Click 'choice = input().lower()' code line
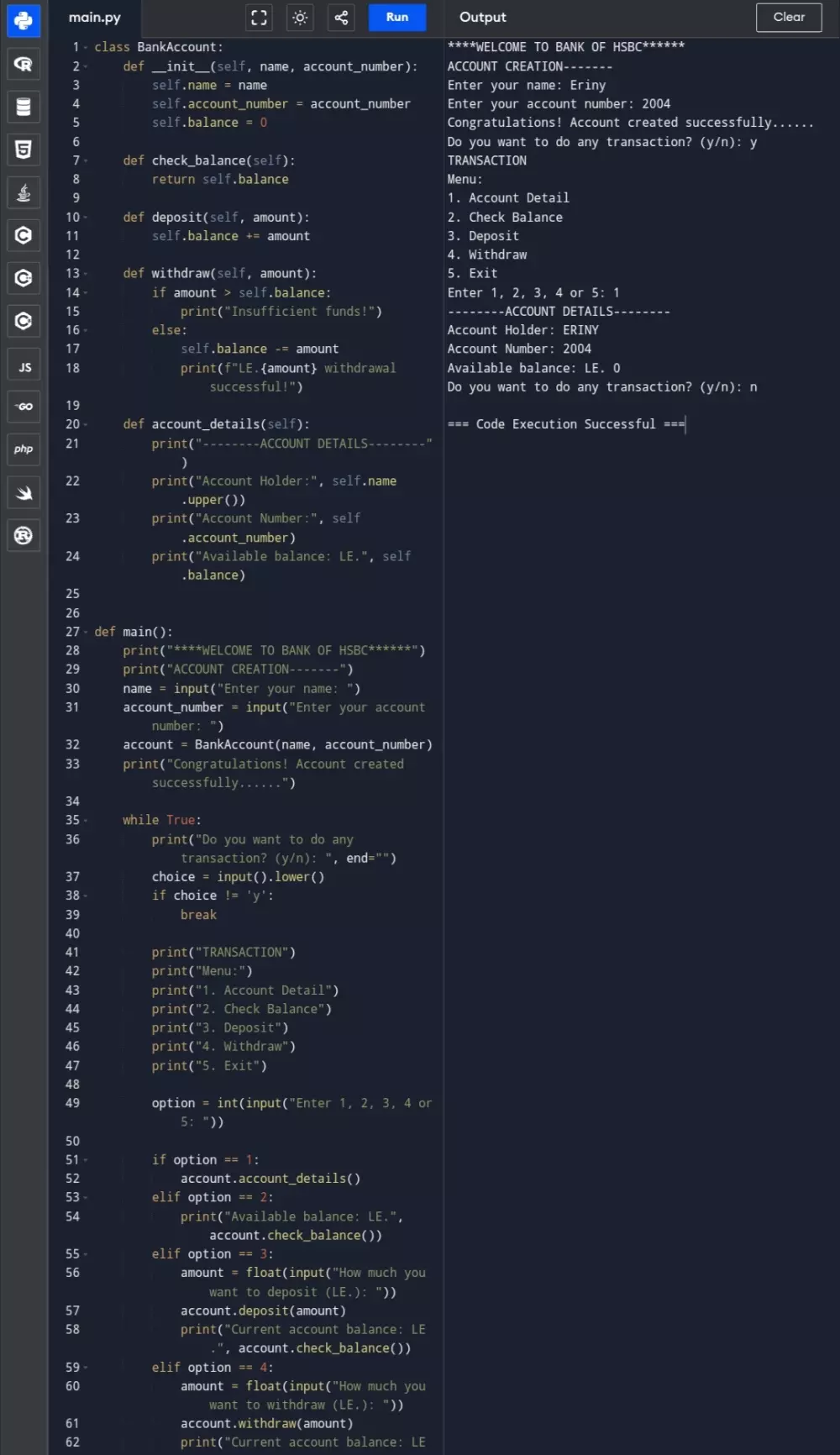The height and width of the screenshot is (1455, 840). click(x=238, y=877)
